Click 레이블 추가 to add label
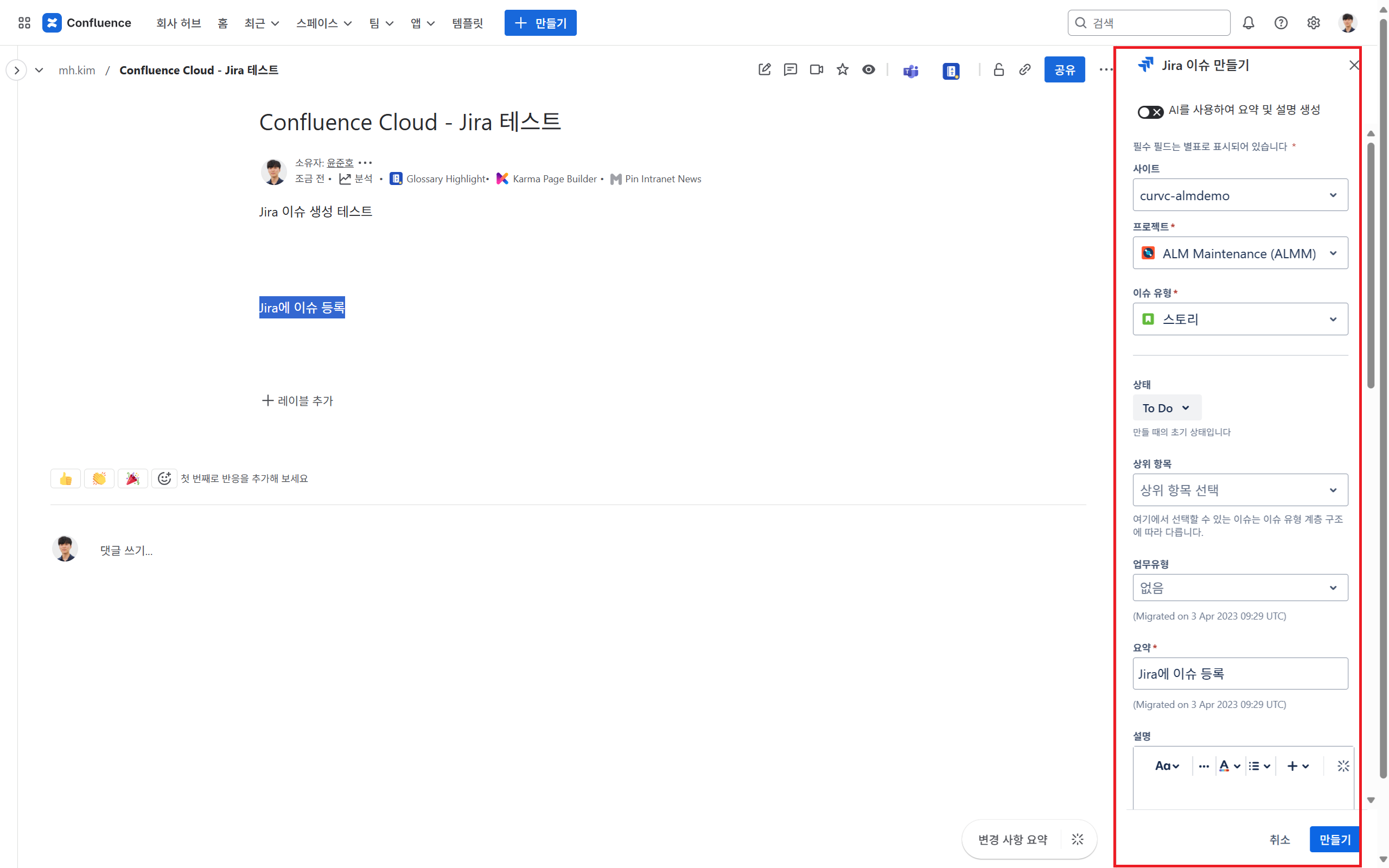This screenshot has height=868, width=1389. pos(297,400)
